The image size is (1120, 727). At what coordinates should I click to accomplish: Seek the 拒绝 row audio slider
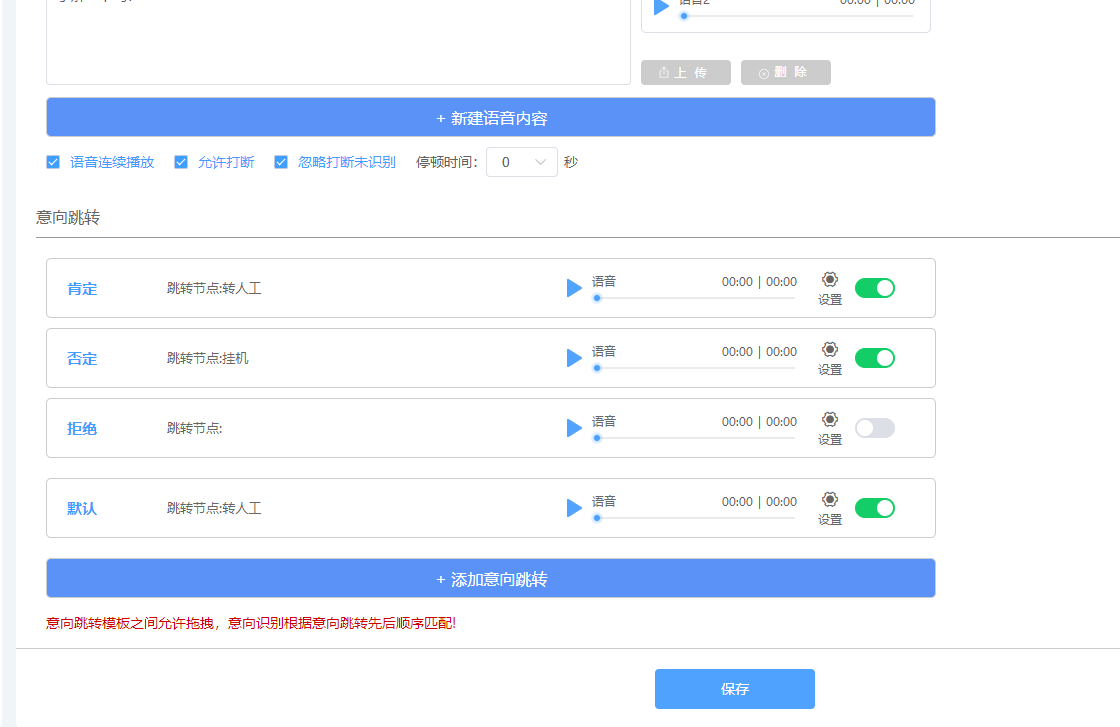pyautogui.click(x=694, y=438)
